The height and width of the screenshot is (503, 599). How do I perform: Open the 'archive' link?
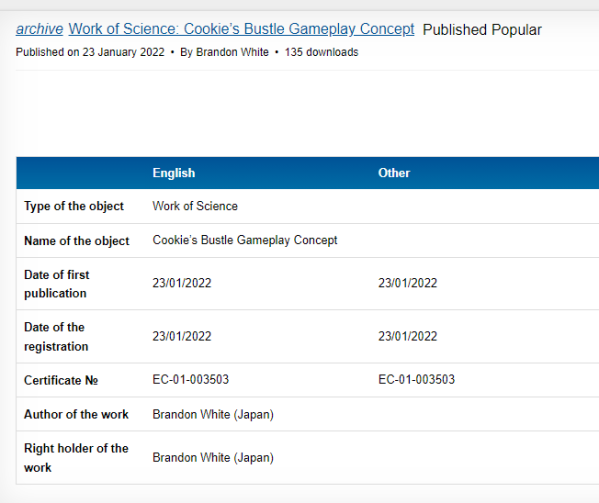point(39,29)
